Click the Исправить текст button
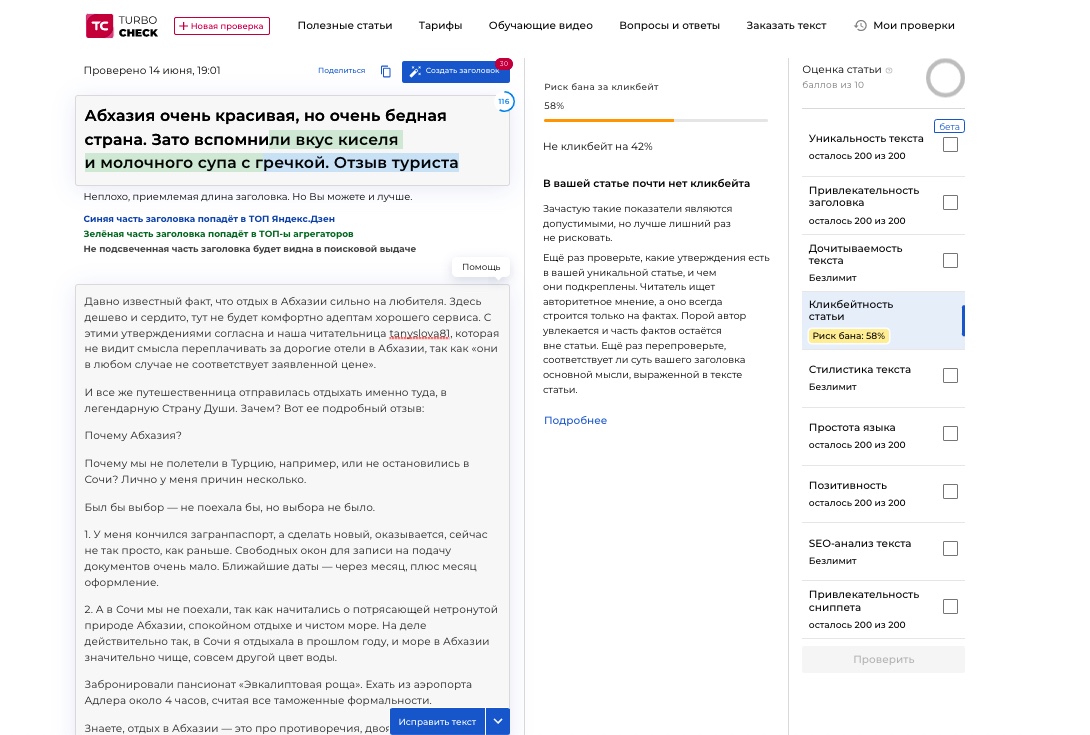This screenshot has height=735, width=1090. [x=437, y=721]
